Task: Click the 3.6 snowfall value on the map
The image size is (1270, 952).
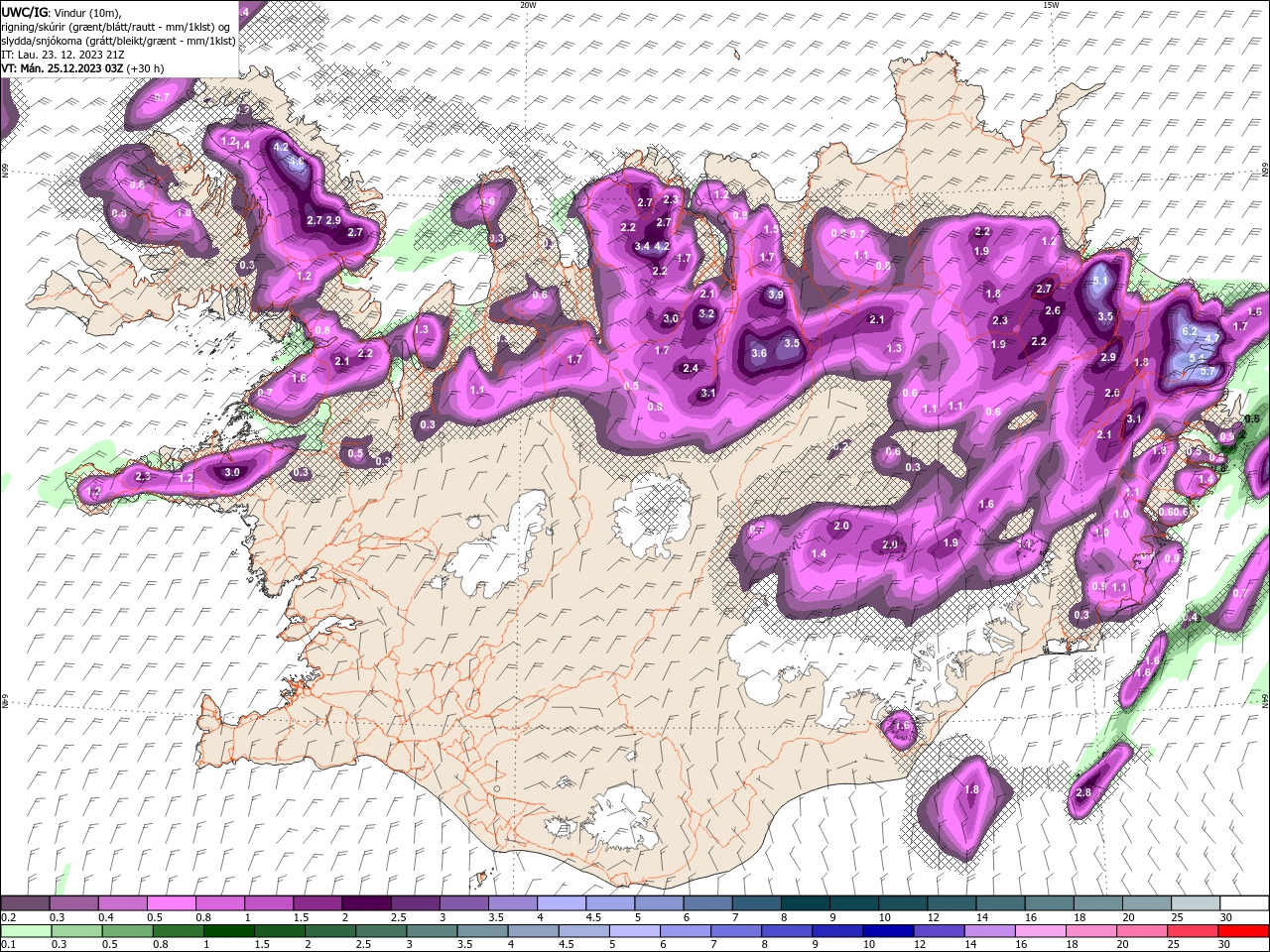Action: click(759, 352)
